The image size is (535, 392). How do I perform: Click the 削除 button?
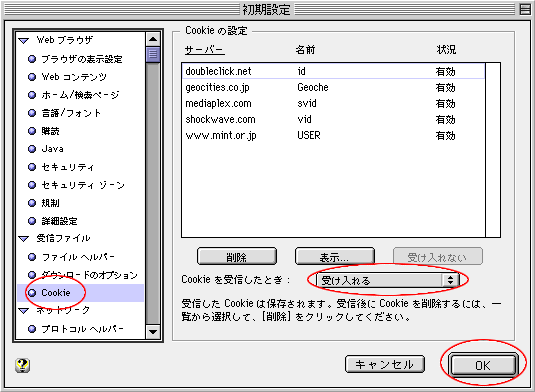[x=237, y=257]
